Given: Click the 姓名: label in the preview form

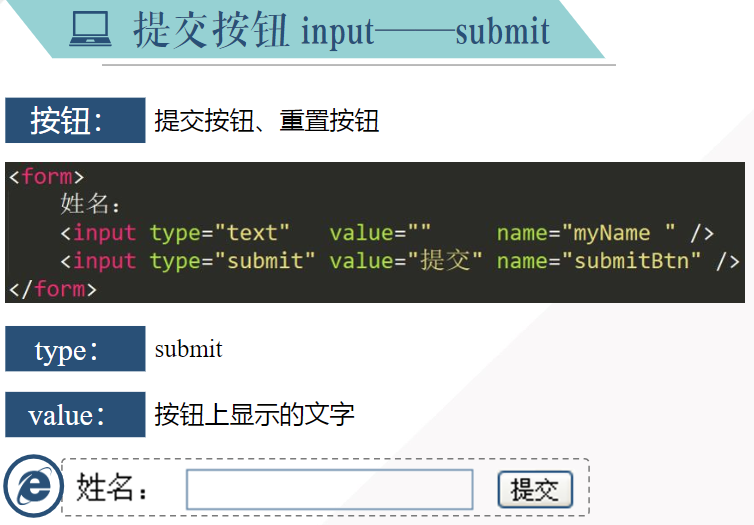Looking at the screenshot, I should pos(112,488).
